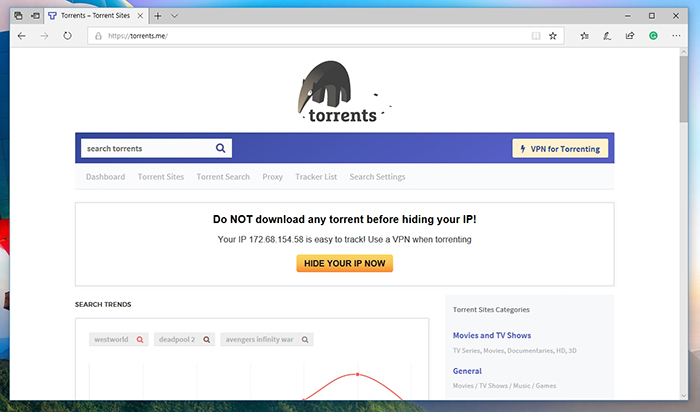
Task: Click the scrollbar up arrow
Action: [683, 52]
